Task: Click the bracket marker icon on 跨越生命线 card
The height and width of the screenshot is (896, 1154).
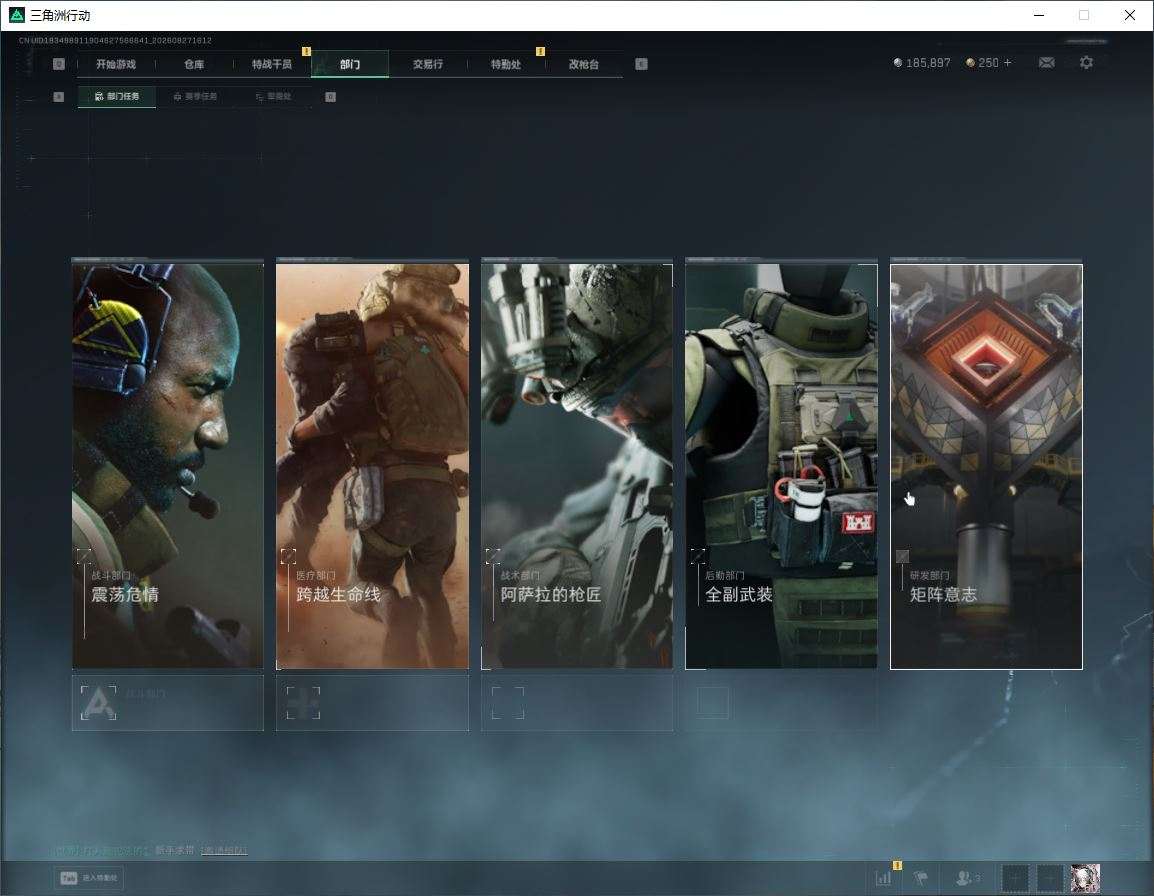Action: 288,556
